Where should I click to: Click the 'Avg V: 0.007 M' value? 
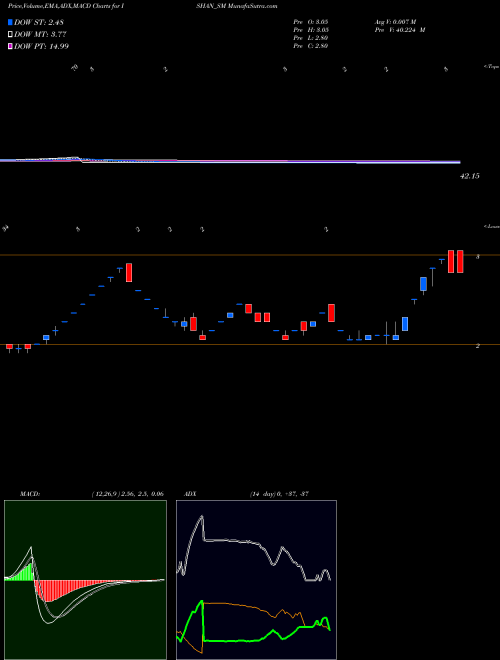[x=395, y=22]
